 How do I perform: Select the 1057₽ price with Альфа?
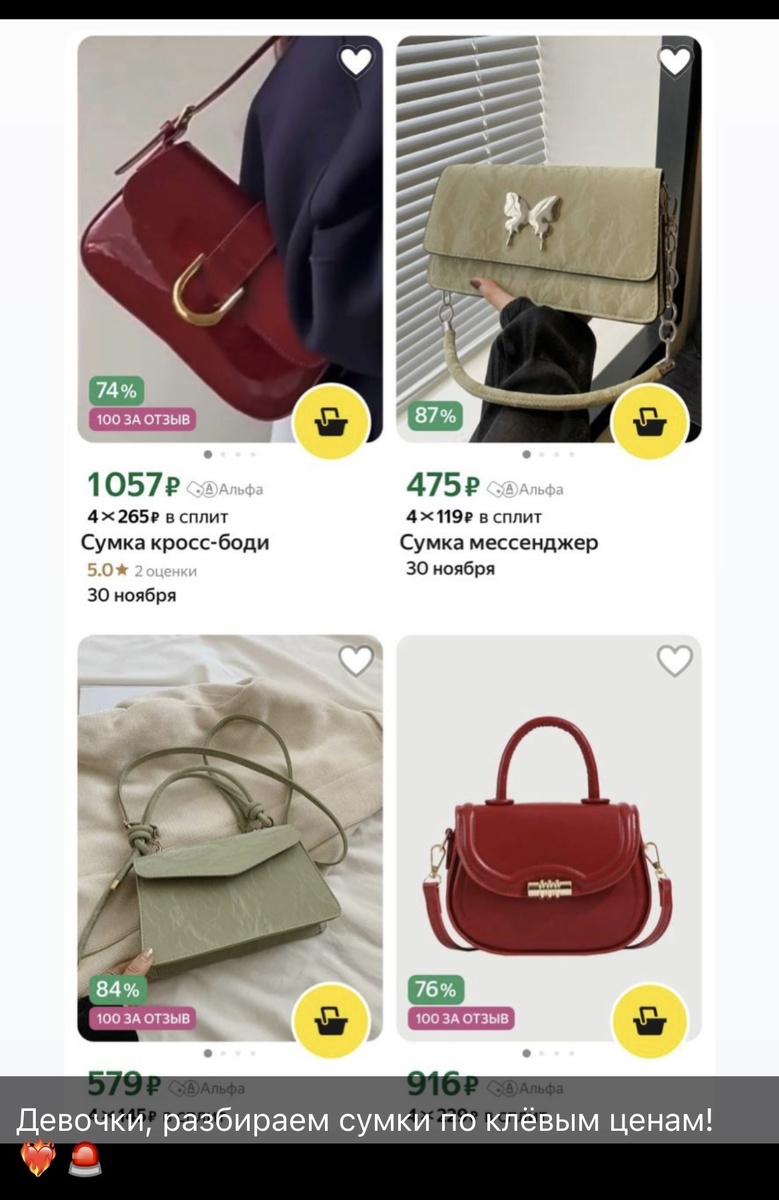pyautogui.click(x=175, y=486)
